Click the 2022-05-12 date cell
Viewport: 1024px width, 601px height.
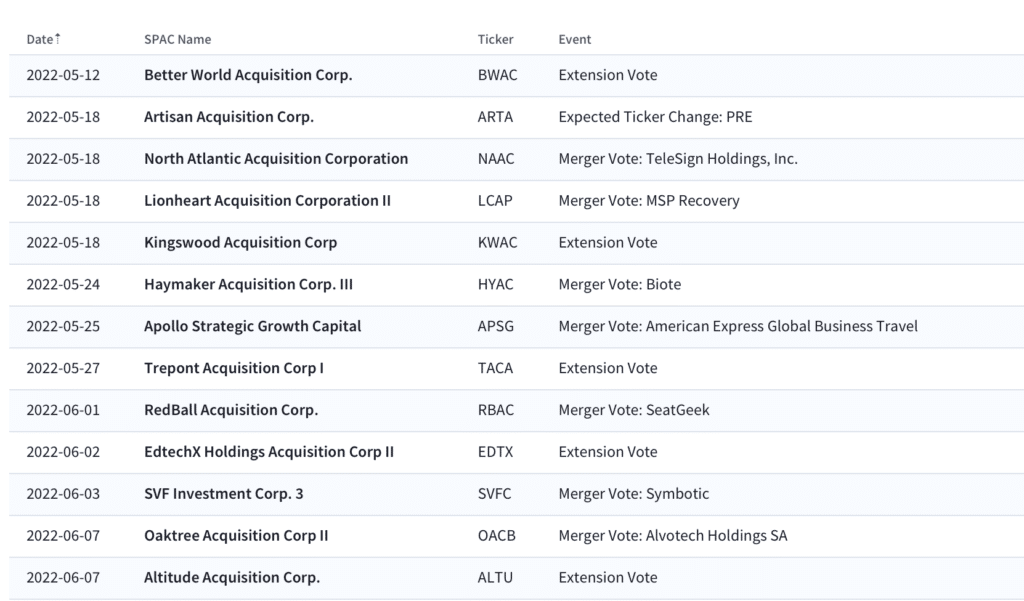63,75
